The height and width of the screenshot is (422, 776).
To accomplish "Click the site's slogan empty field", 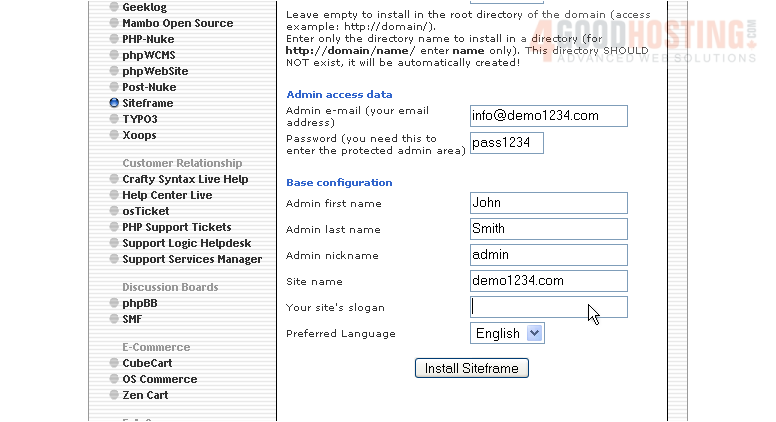I will click(548, 307).
